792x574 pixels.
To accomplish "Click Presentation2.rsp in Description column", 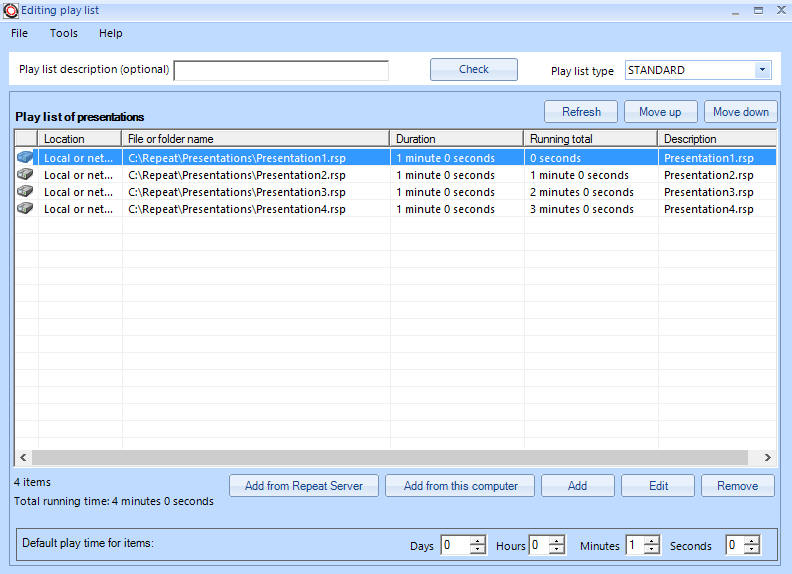I will [709, 175].
